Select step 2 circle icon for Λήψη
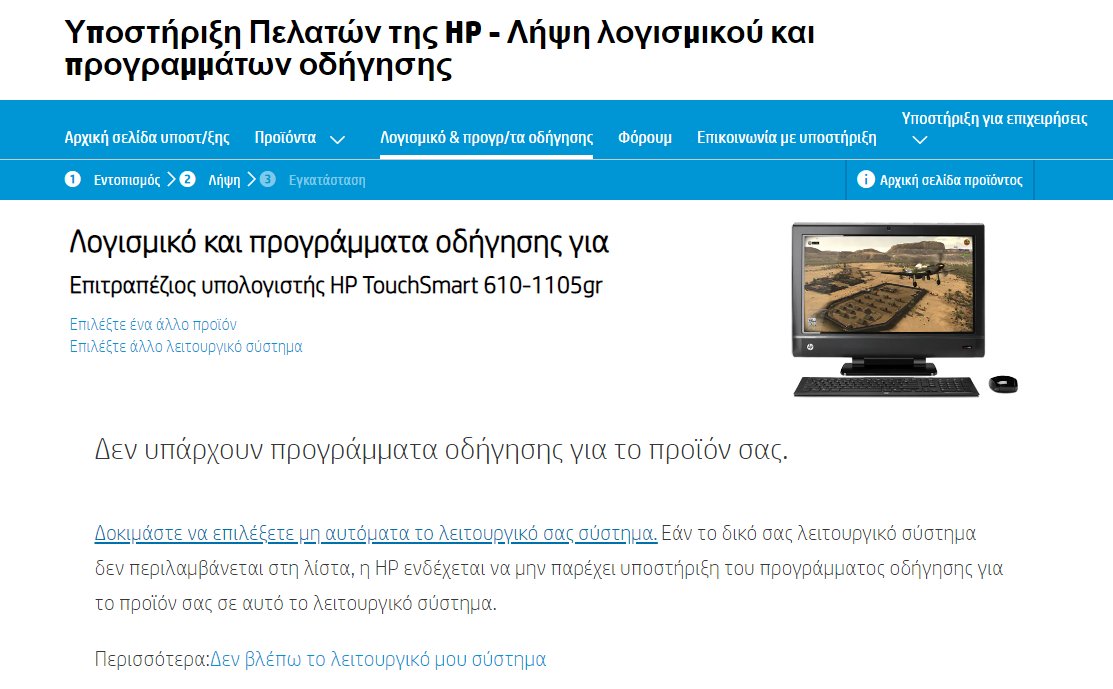The height and width of the screenshot is (689, 1113). (187, 180)
